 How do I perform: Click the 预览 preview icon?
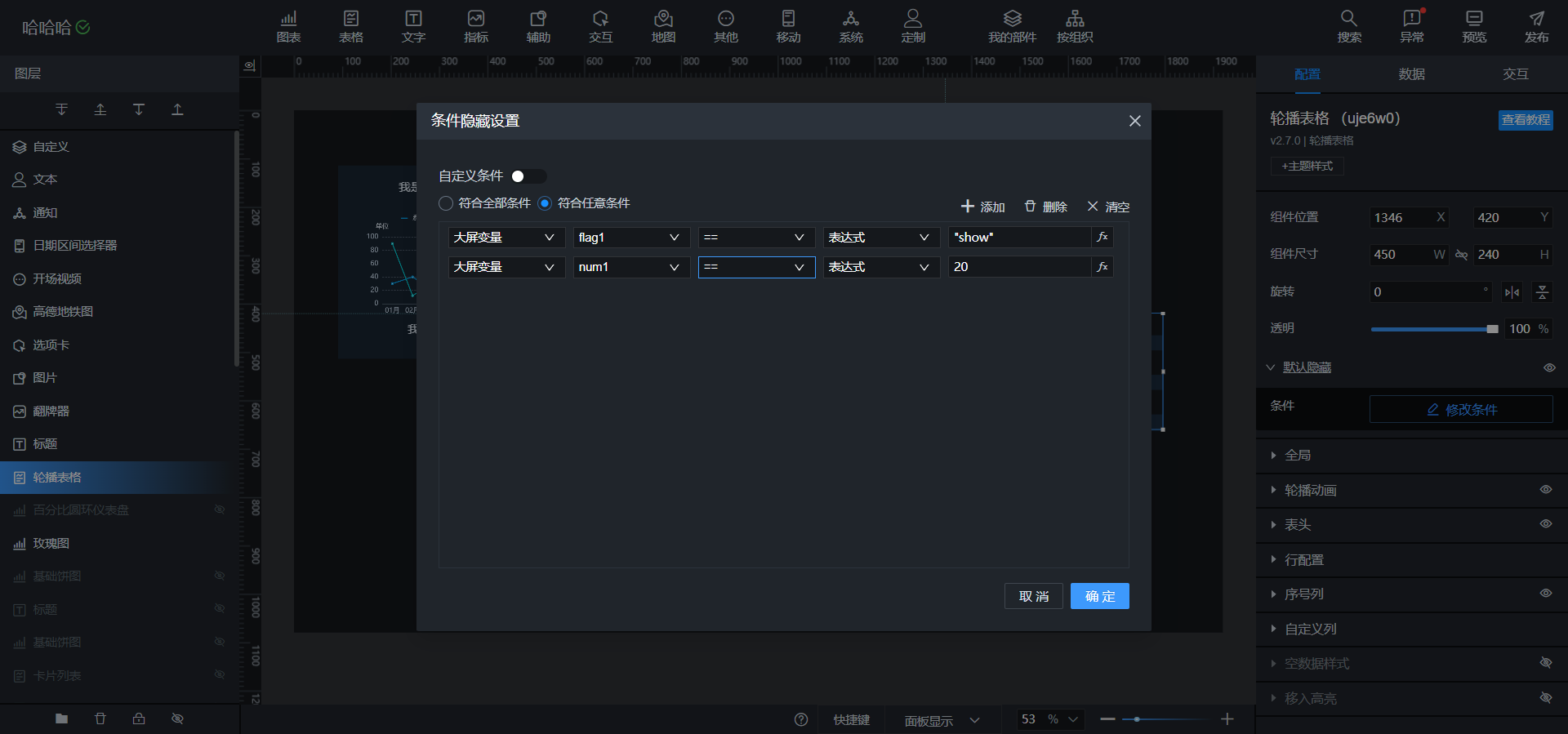1474,27
